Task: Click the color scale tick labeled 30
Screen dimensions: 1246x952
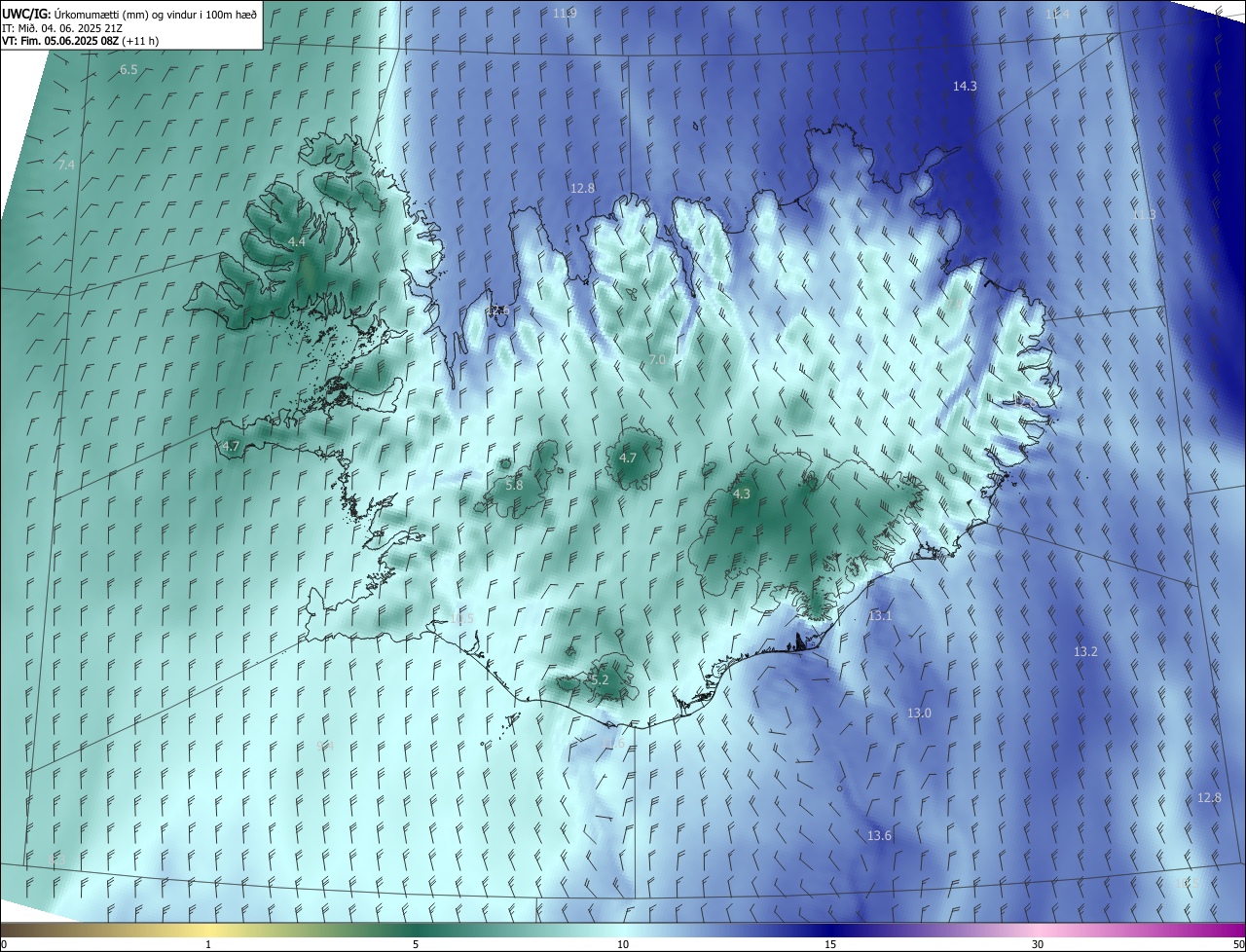Action: click(1038, 945)
